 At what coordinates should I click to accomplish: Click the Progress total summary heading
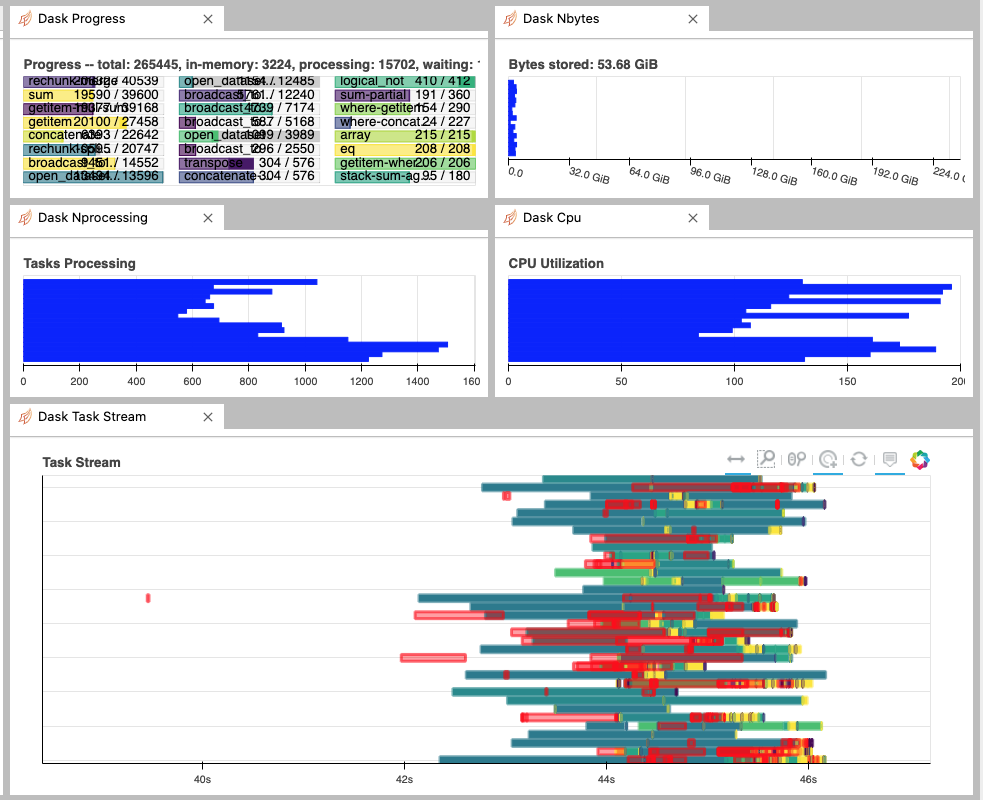[x=252, y=65]
